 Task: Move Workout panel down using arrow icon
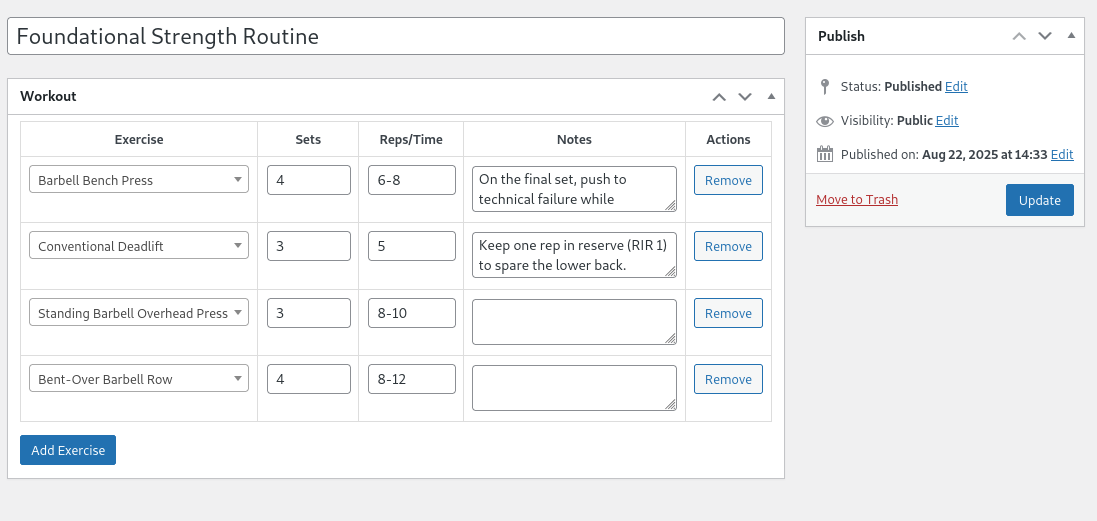tap(745, 97)
